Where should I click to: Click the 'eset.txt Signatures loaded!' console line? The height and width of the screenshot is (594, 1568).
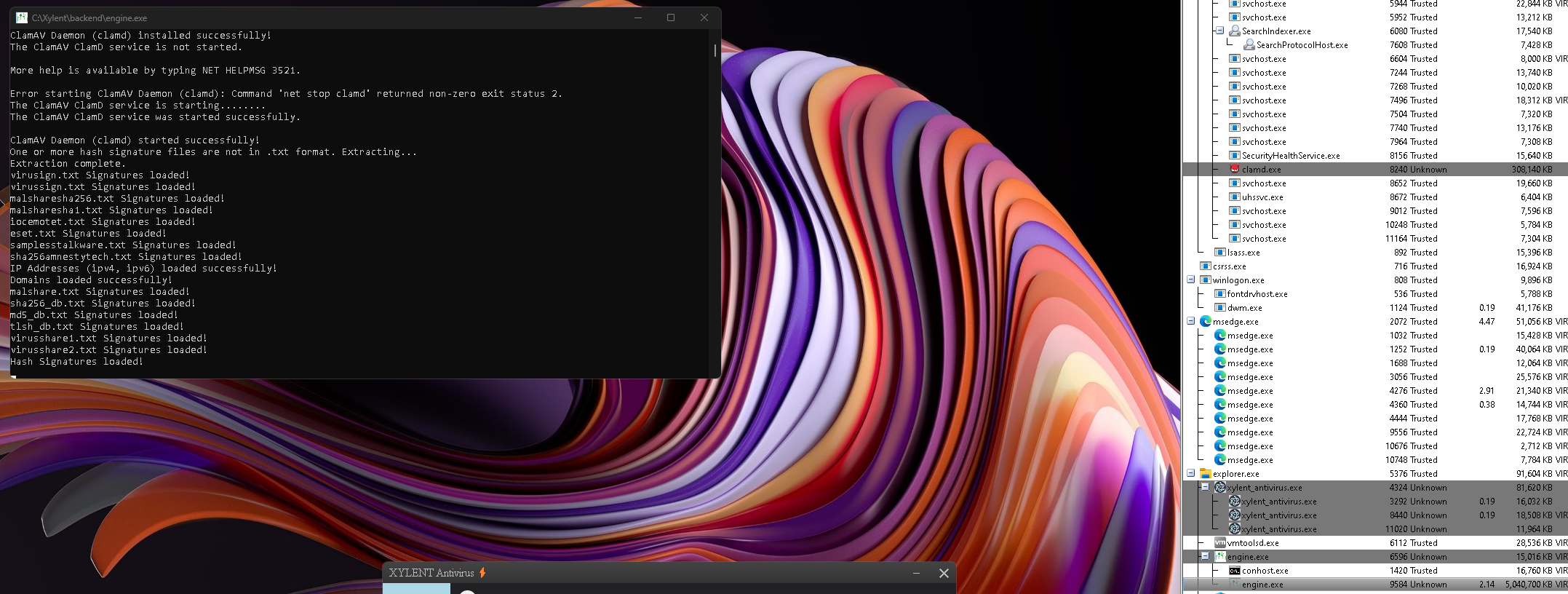pyautogui.click(x=88, y=233)
